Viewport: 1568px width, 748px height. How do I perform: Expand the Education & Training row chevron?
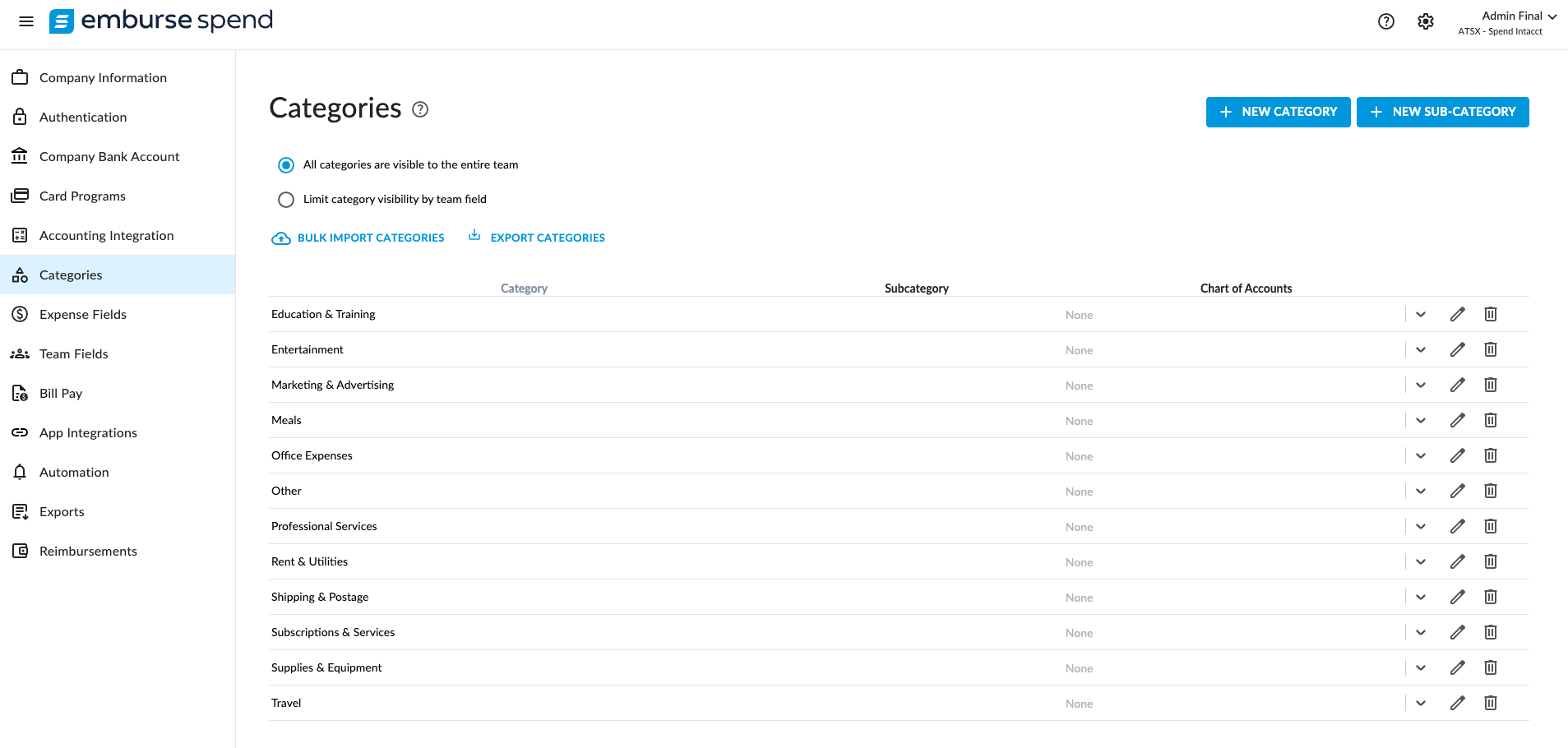pyautogui.click(x=1421, y=314)
